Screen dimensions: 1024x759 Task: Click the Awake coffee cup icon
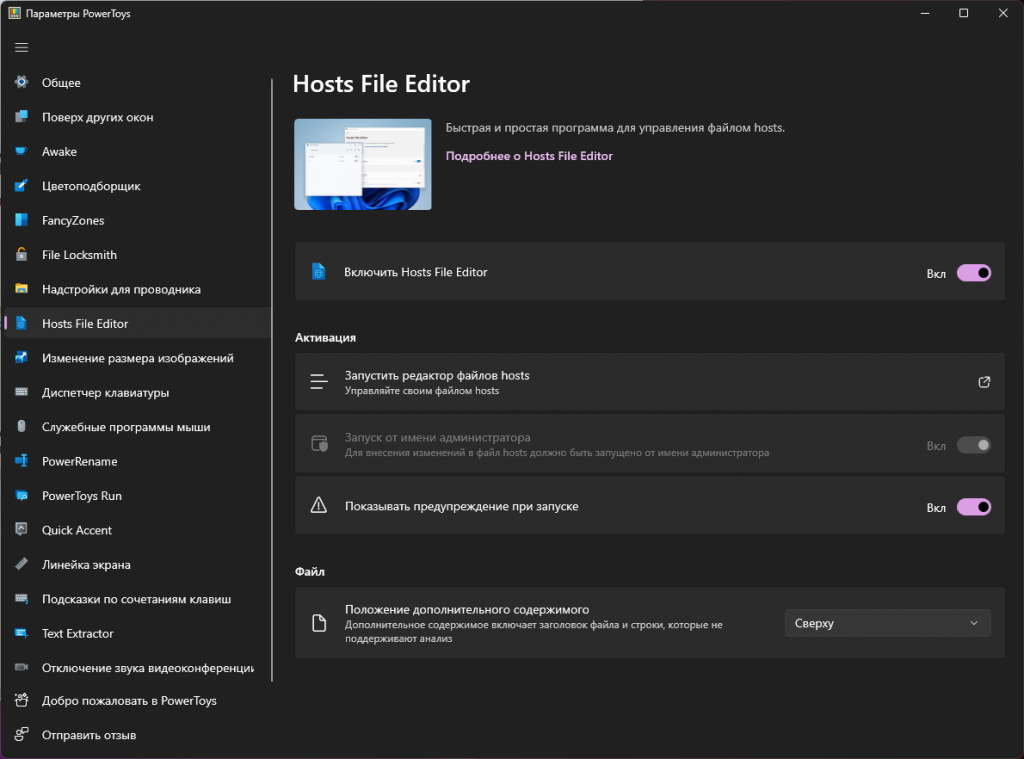click(22, 152)
